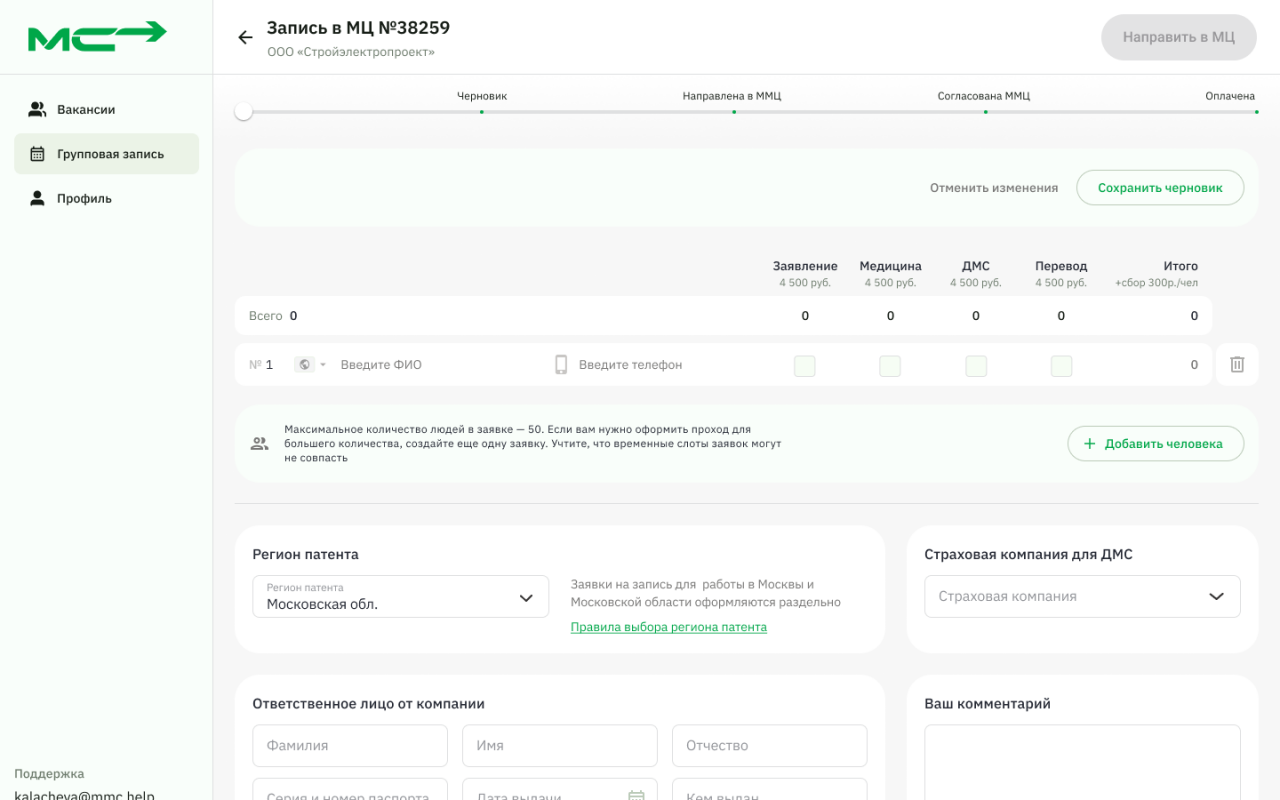Click the Запись в МЦ №38259 title
The width and height of the screenshot is (1280, 800).
click(x=358, y=28)
